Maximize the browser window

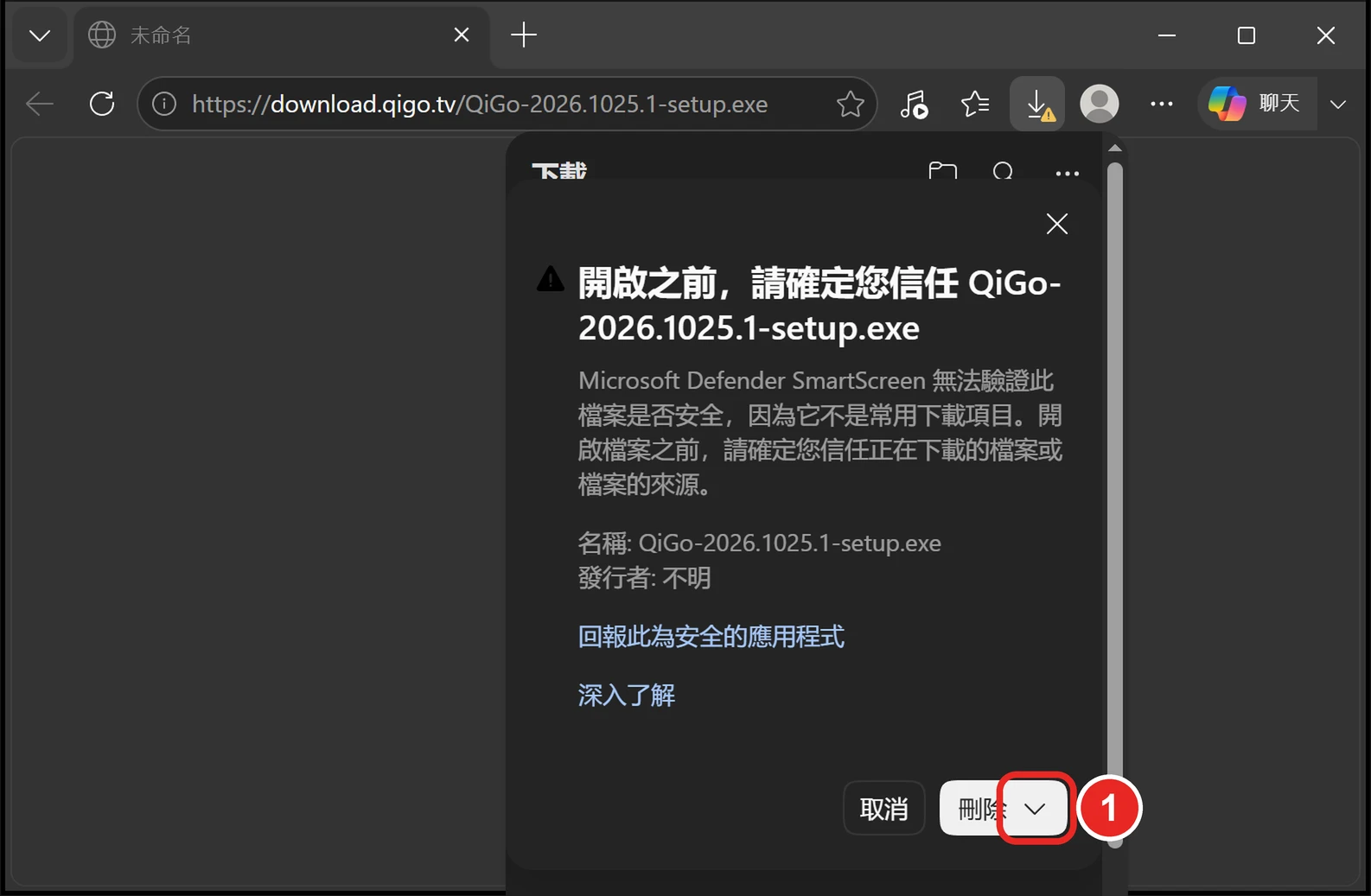click(1247, 35)
